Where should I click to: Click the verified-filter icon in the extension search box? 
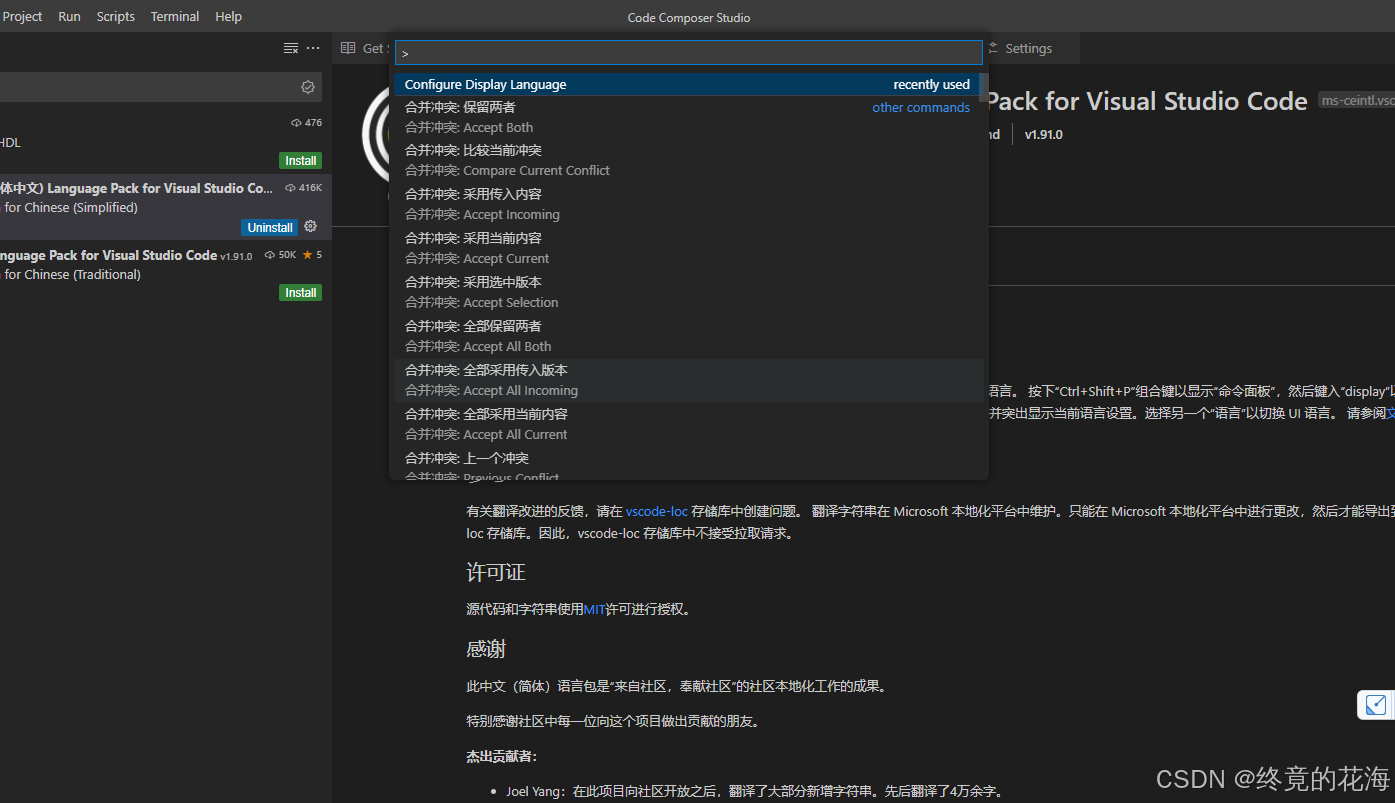pos(308,87)
